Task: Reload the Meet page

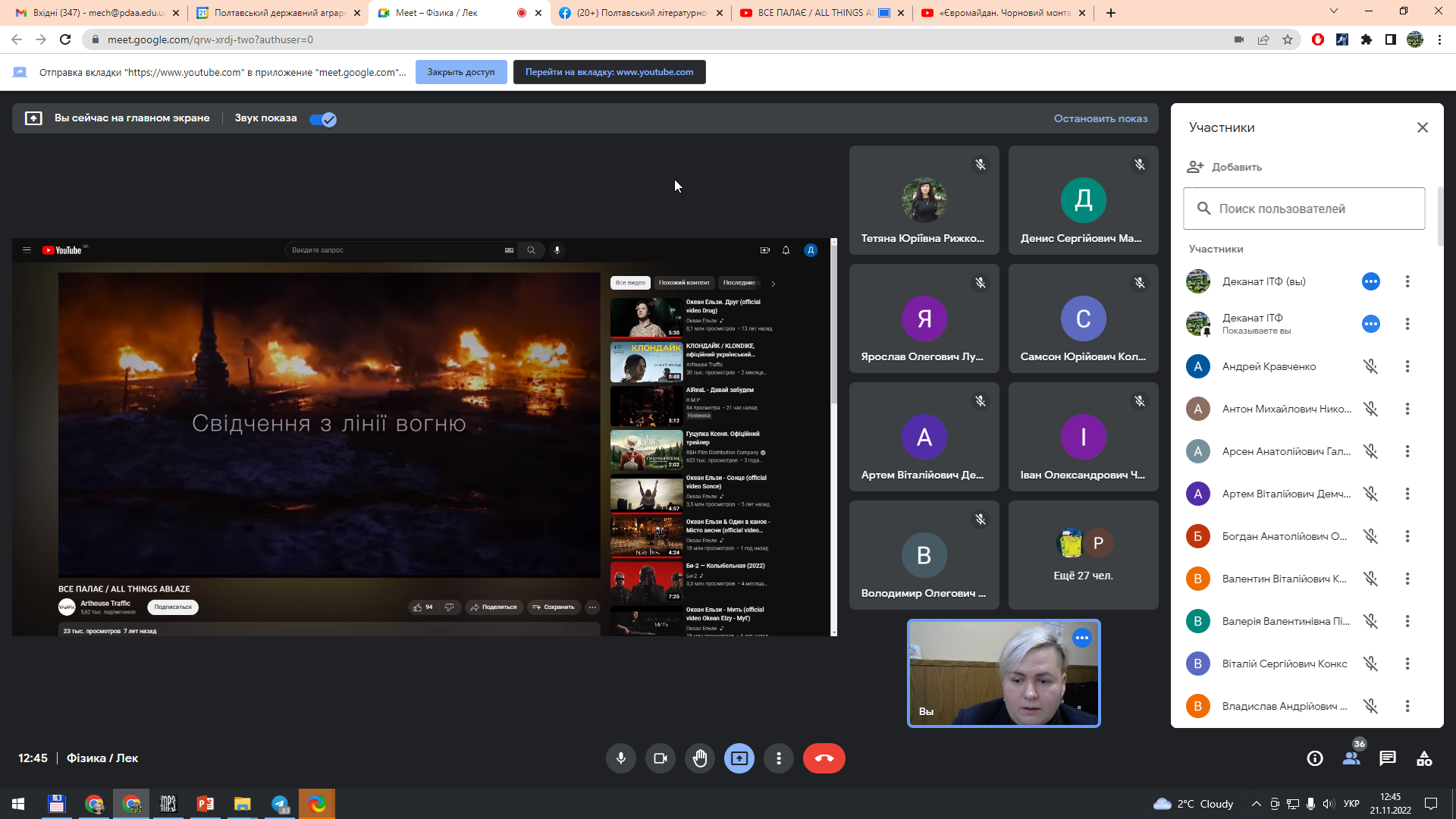Action: pos(65,39)
